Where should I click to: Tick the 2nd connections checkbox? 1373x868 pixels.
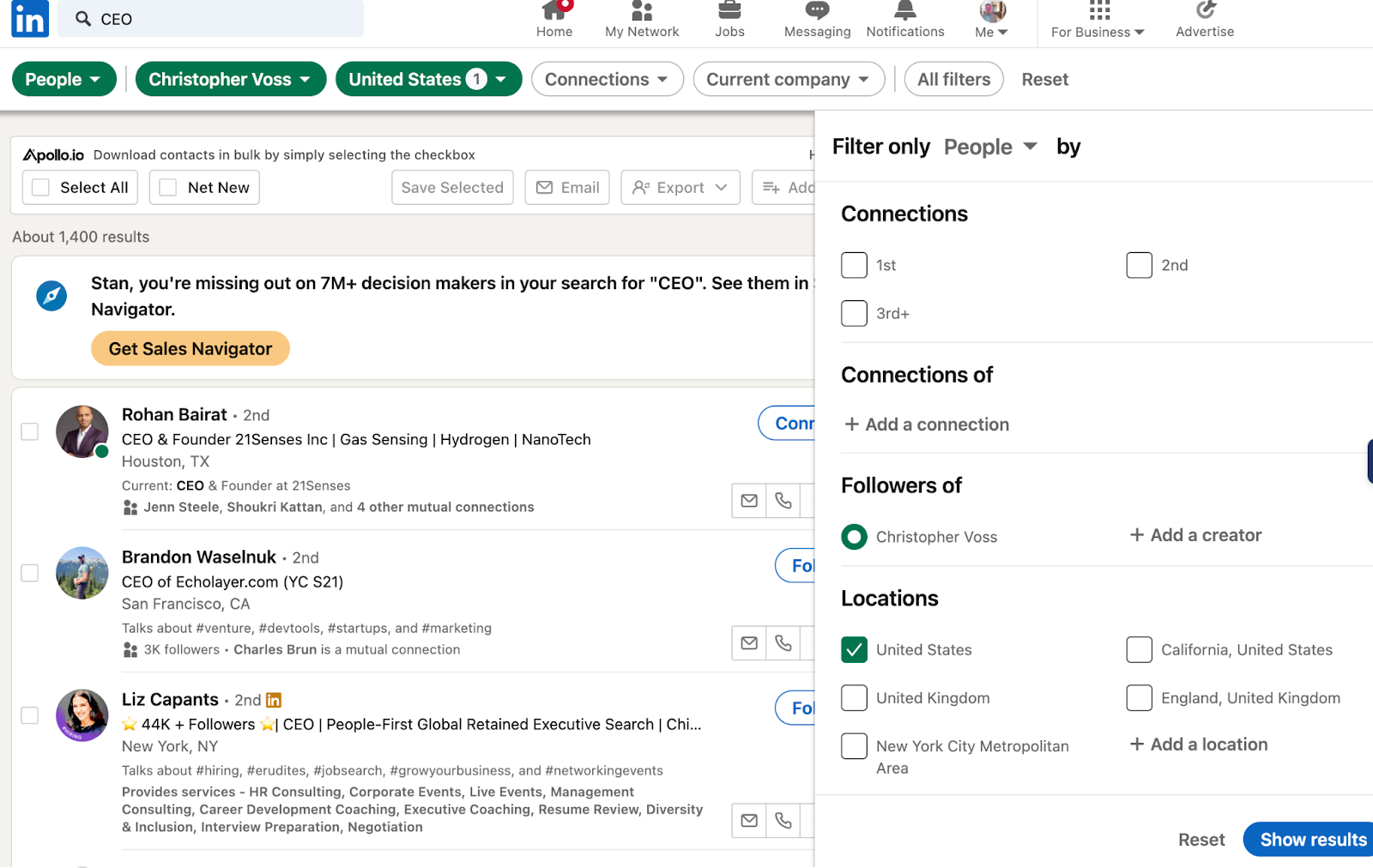click(1139, 265)
